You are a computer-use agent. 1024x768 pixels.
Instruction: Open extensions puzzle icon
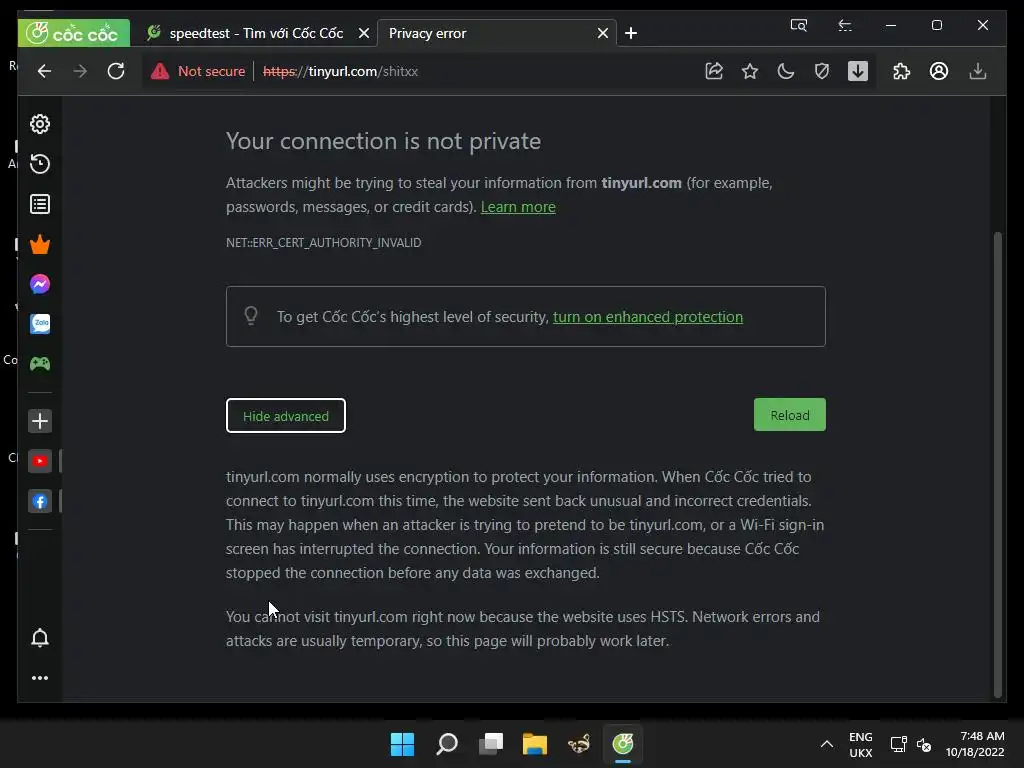pos(901,71)
